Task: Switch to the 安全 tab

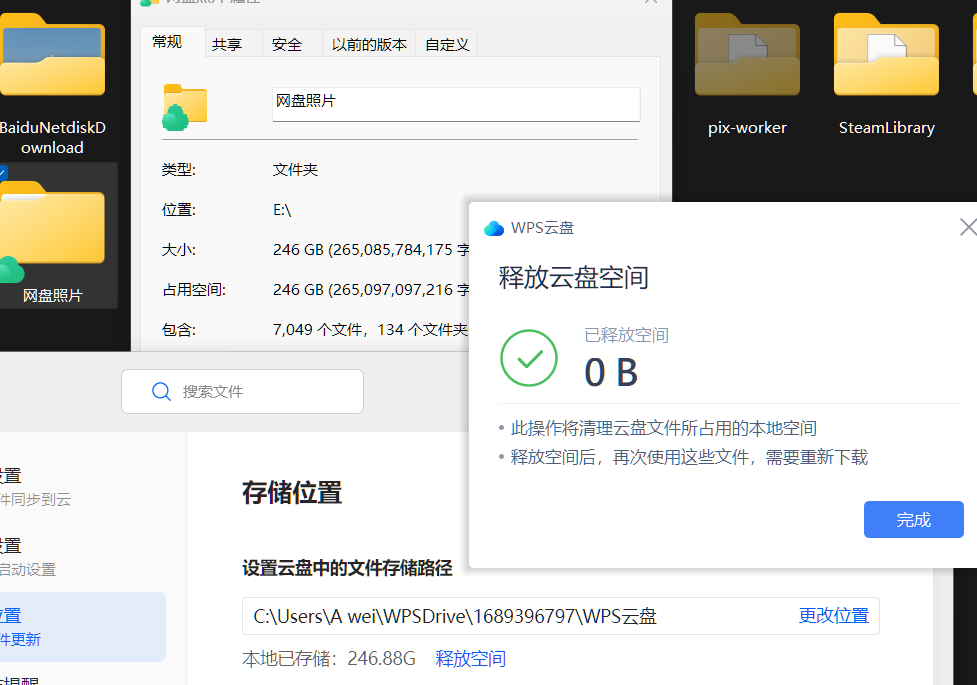Action: coord(287,44)
